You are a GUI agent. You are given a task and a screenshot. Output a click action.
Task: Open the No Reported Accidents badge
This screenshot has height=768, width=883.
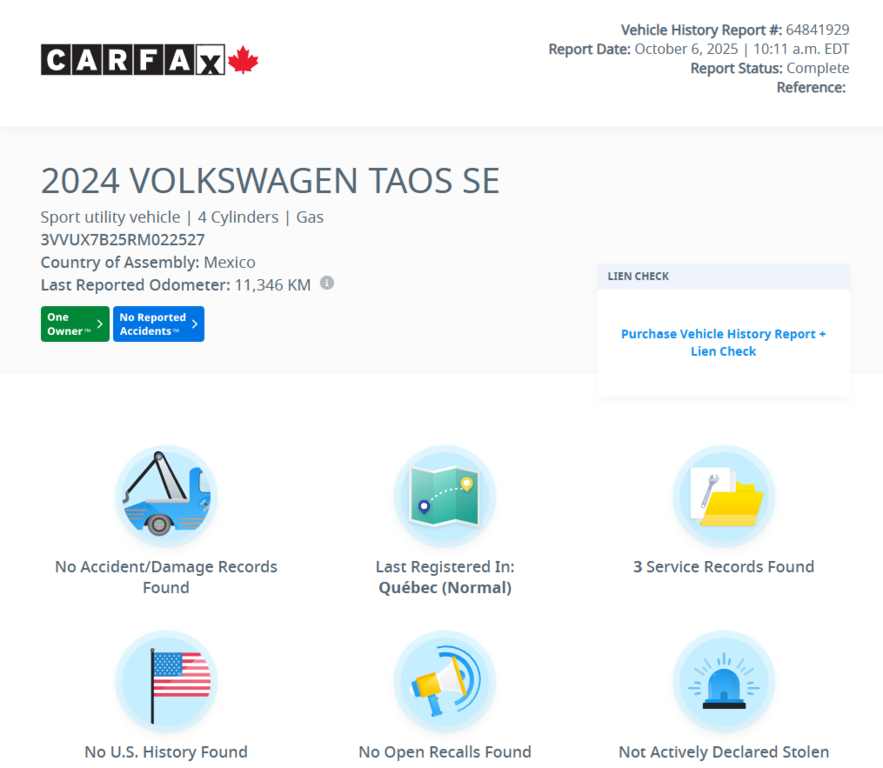158,324
